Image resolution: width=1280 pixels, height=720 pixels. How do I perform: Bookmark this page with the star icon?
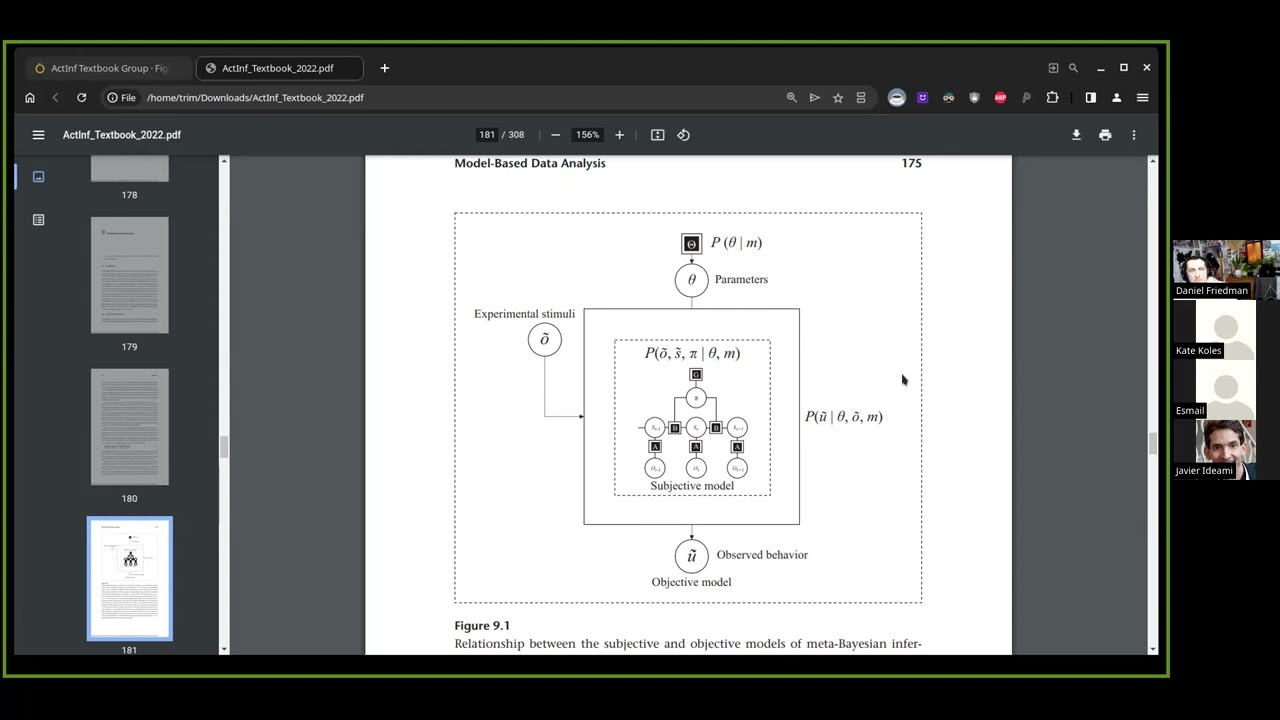tap(838, 98)
